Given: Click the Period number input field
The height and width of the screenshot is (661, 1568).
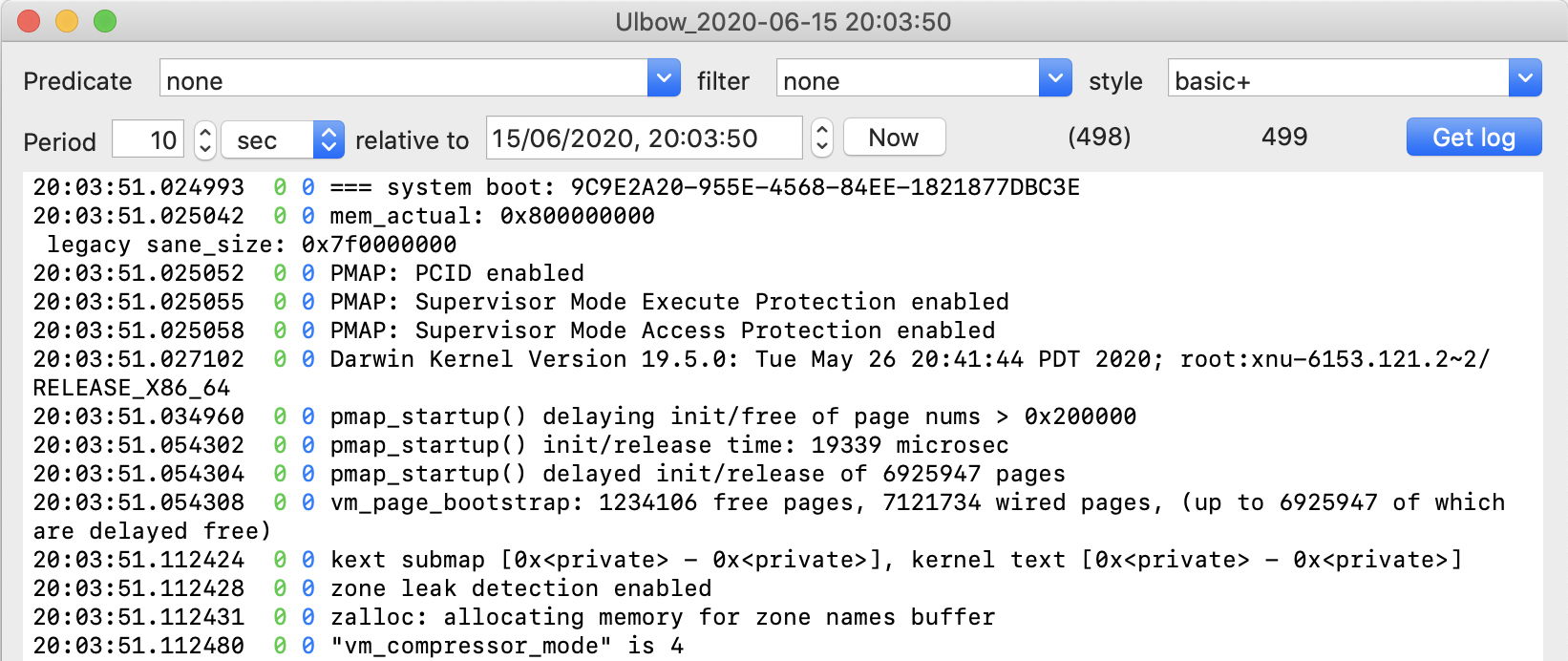Looking at the screenshot, I should pos(147,140).
